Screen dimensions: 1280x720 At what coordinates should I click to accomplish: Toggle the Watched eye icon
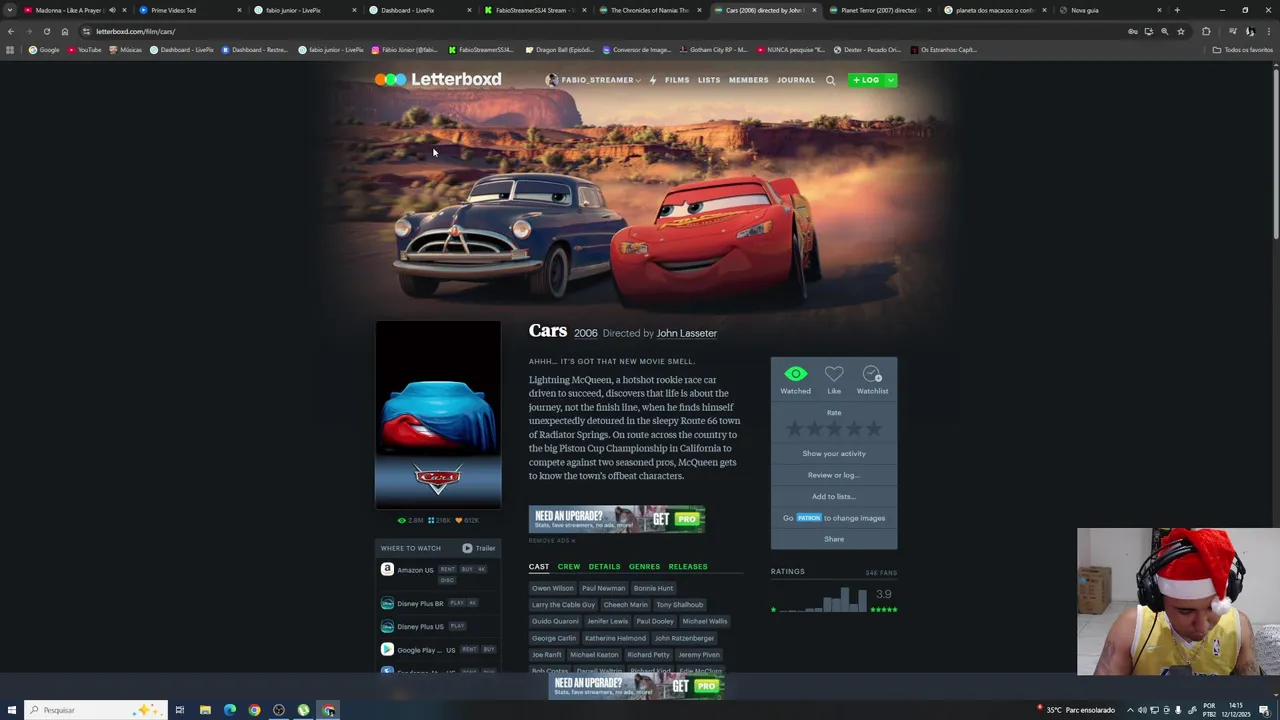tap(796, 374)
